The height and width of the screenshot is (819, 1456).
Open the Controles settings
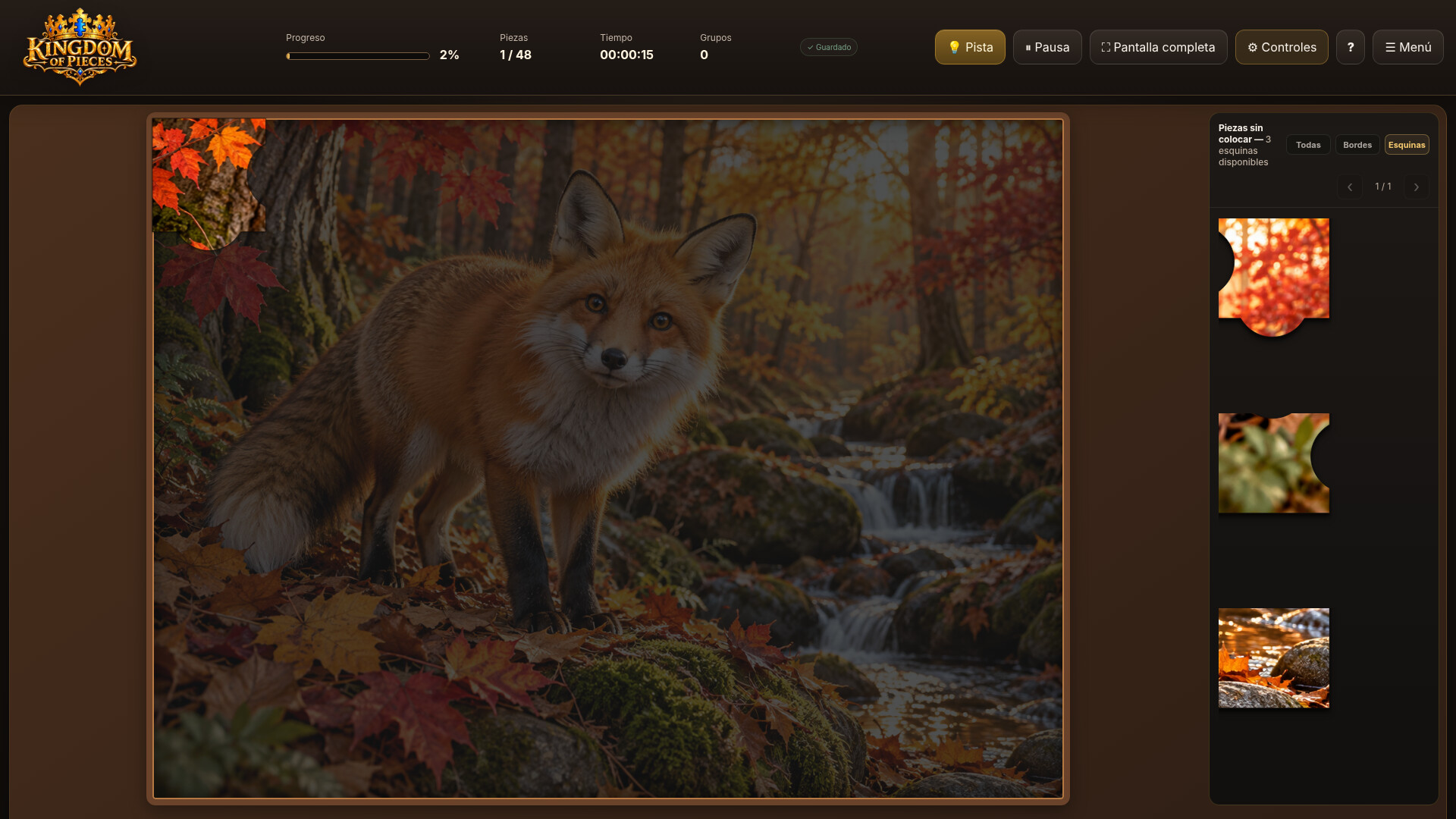tap(1282, 47)
